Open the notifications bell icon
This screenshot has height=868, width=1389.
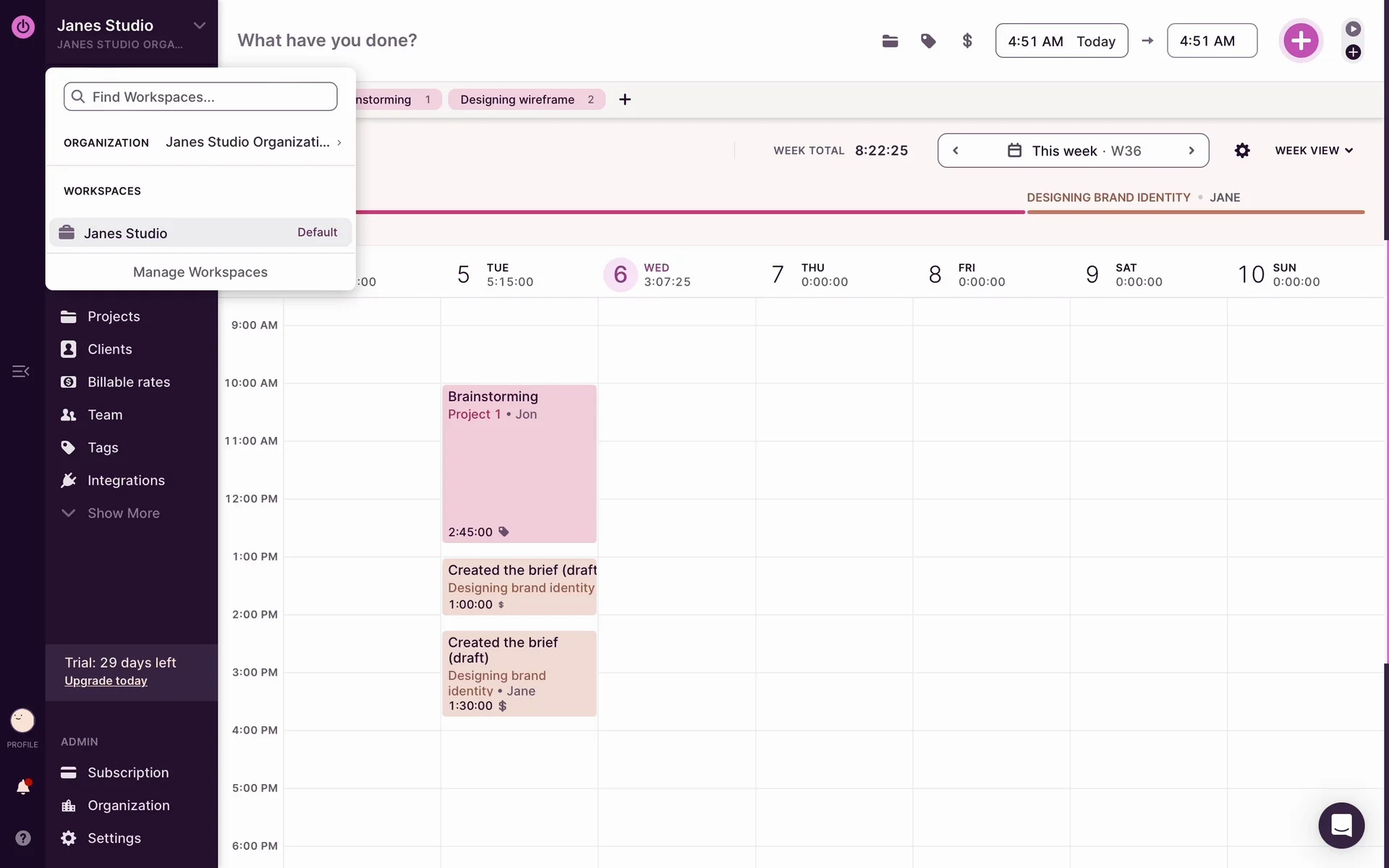[23, 787]
